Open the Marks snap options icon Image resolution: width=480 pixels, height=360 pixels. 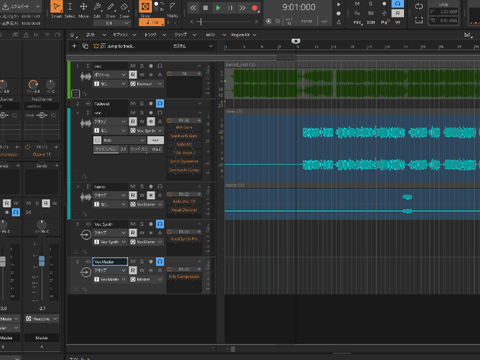click(x=172, y=7)
